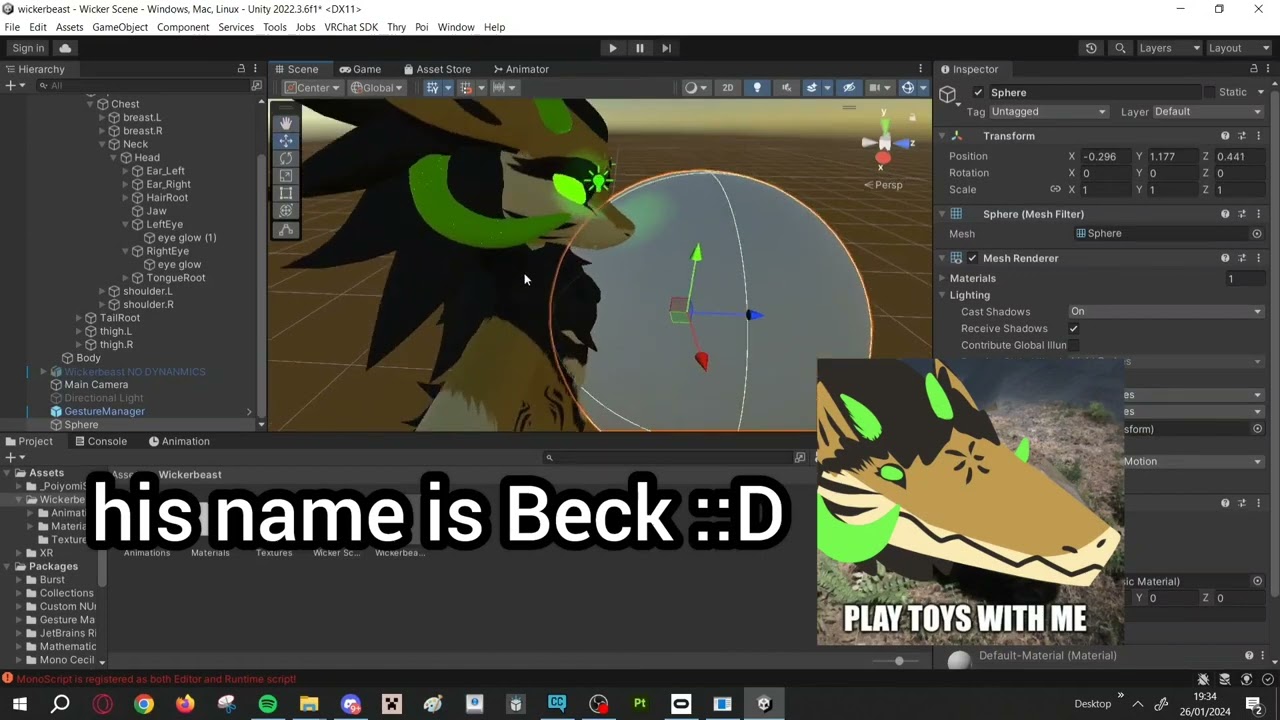The height and width of the screenshot is (720, 1280).
Task: Open the Cast Shadows dropdown
Action: click(x=1166, y=312)
